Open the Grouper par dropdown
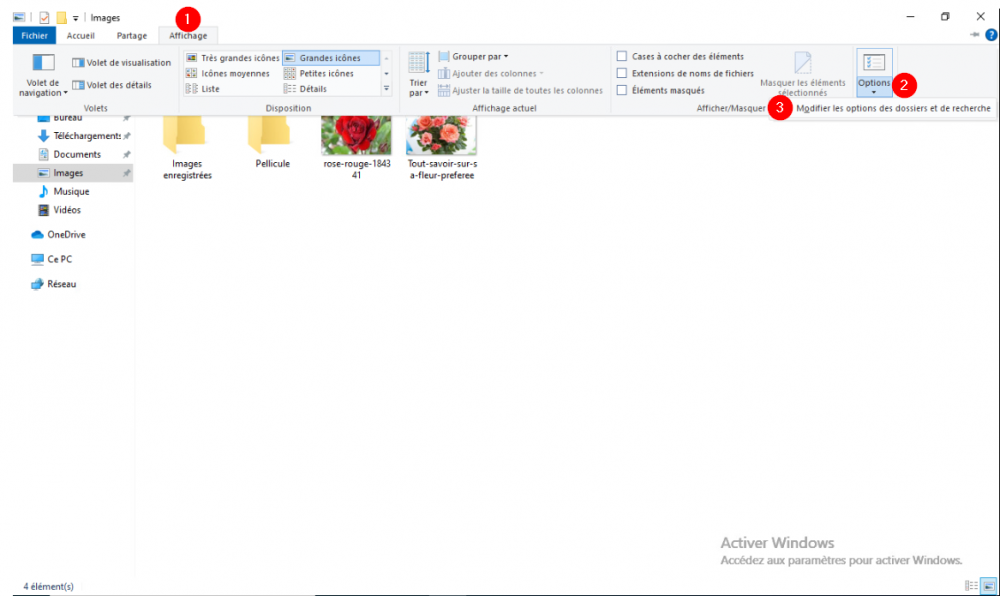This screenshot has height=596, width=1000. click(477, 57)
